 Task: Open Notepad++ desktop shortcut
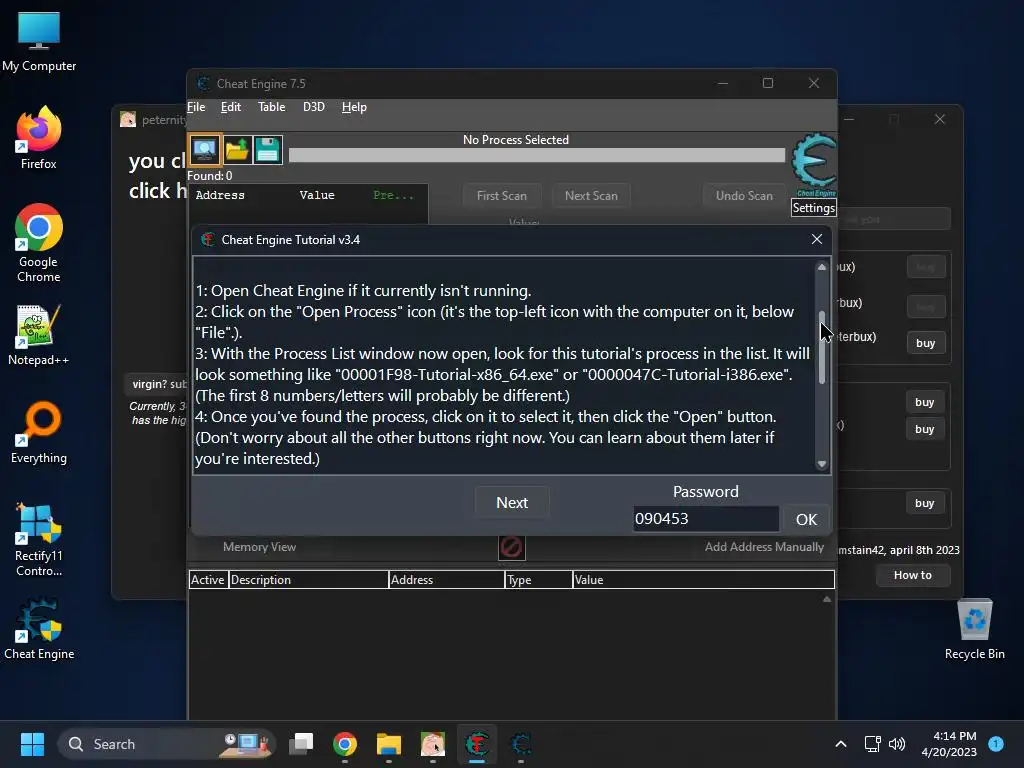(39, 335)
